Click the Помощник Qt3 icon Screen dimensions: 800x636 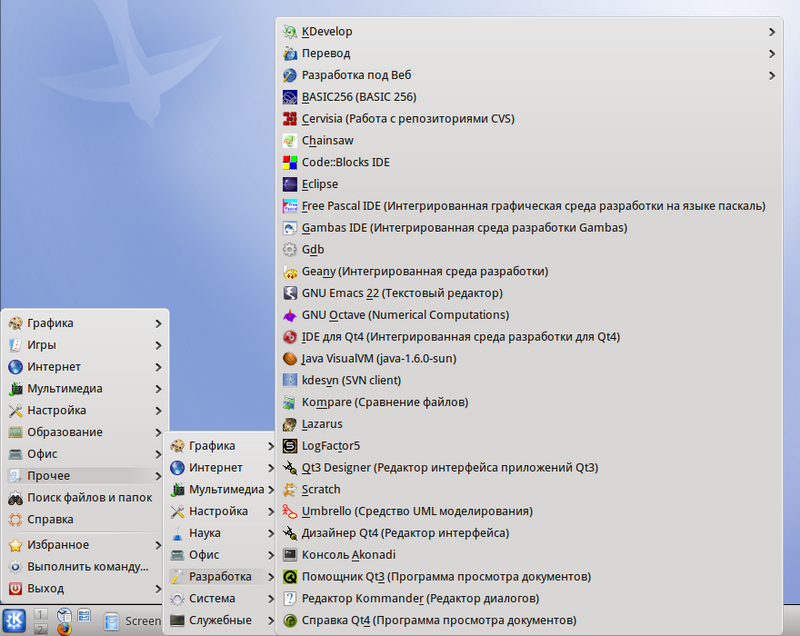[x=290, y=577]
